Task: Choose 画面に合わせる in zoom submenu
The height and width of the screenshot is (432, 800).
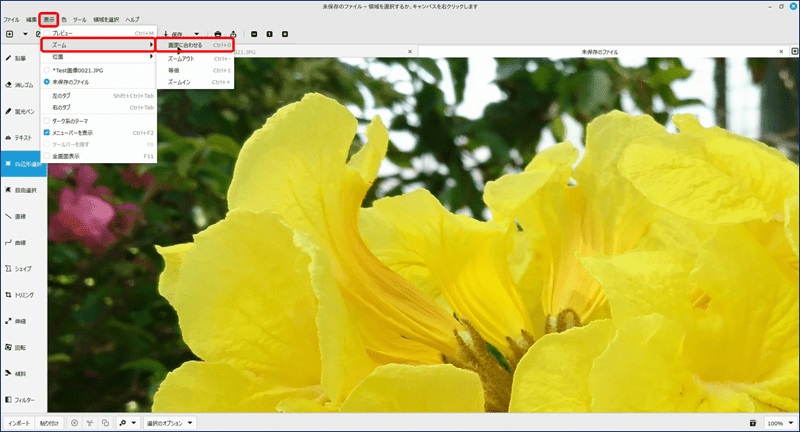Action: pos(194,45)
